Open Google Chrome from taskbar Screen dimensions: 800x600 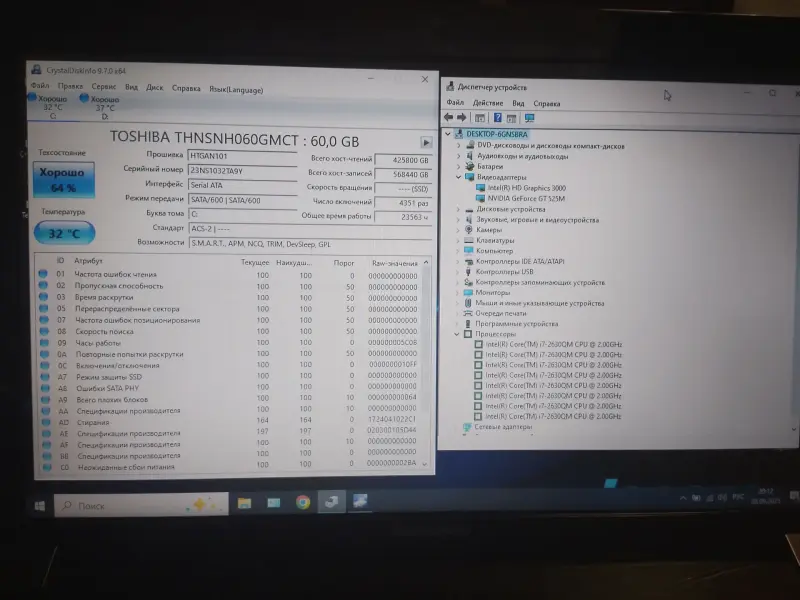point(303,503)
